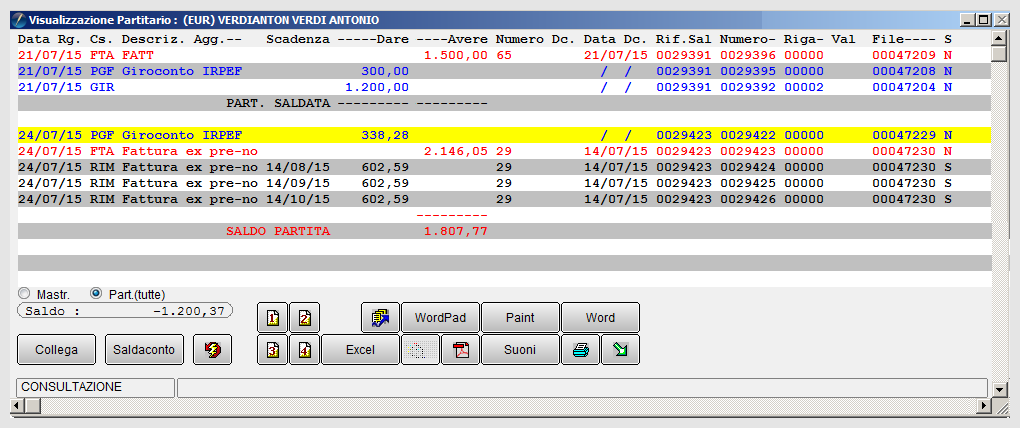Click the window title bar app icon
Screen dimensions: 1020x428
pos(20,20)
